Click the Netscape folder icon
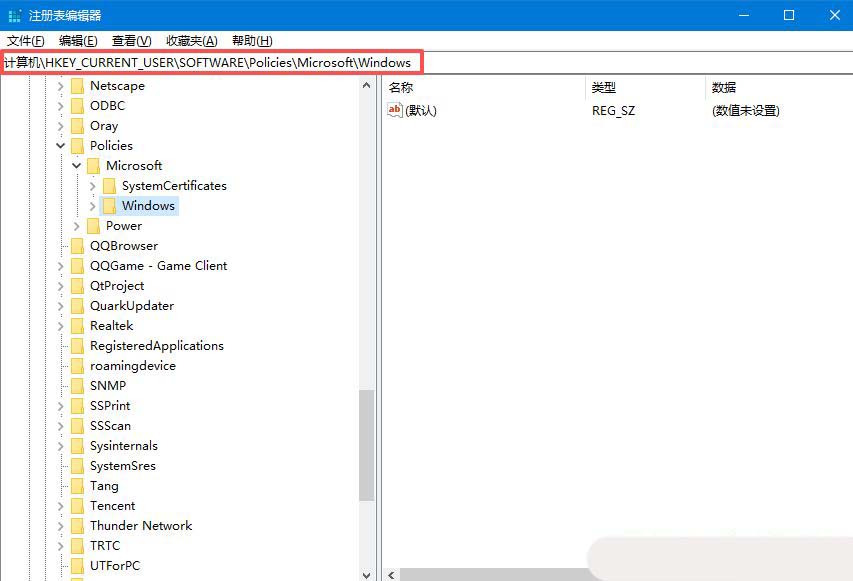 77,86
